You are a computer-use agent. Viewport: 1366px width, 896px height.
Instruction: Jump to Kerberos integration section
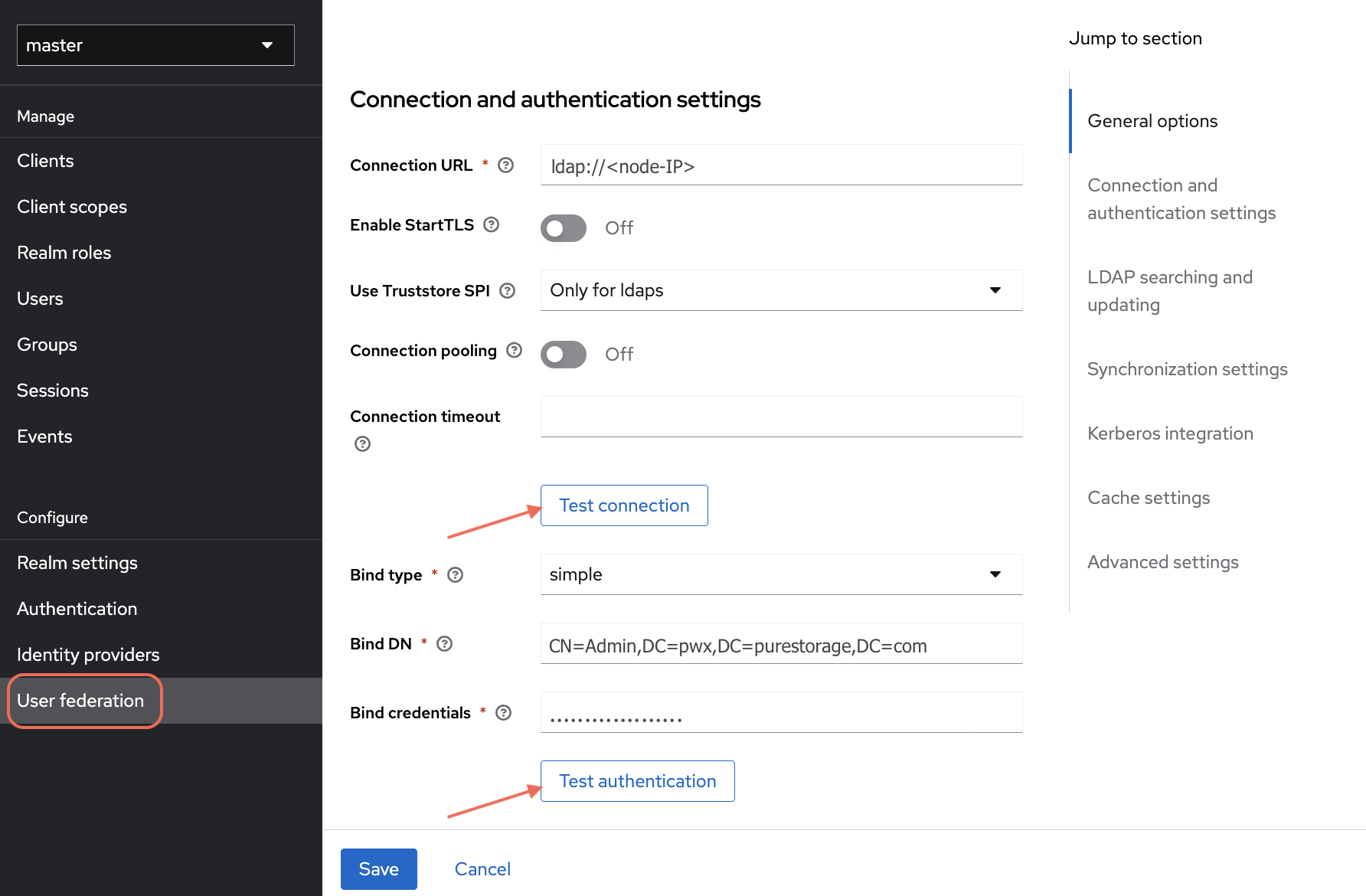point(1170,433)
